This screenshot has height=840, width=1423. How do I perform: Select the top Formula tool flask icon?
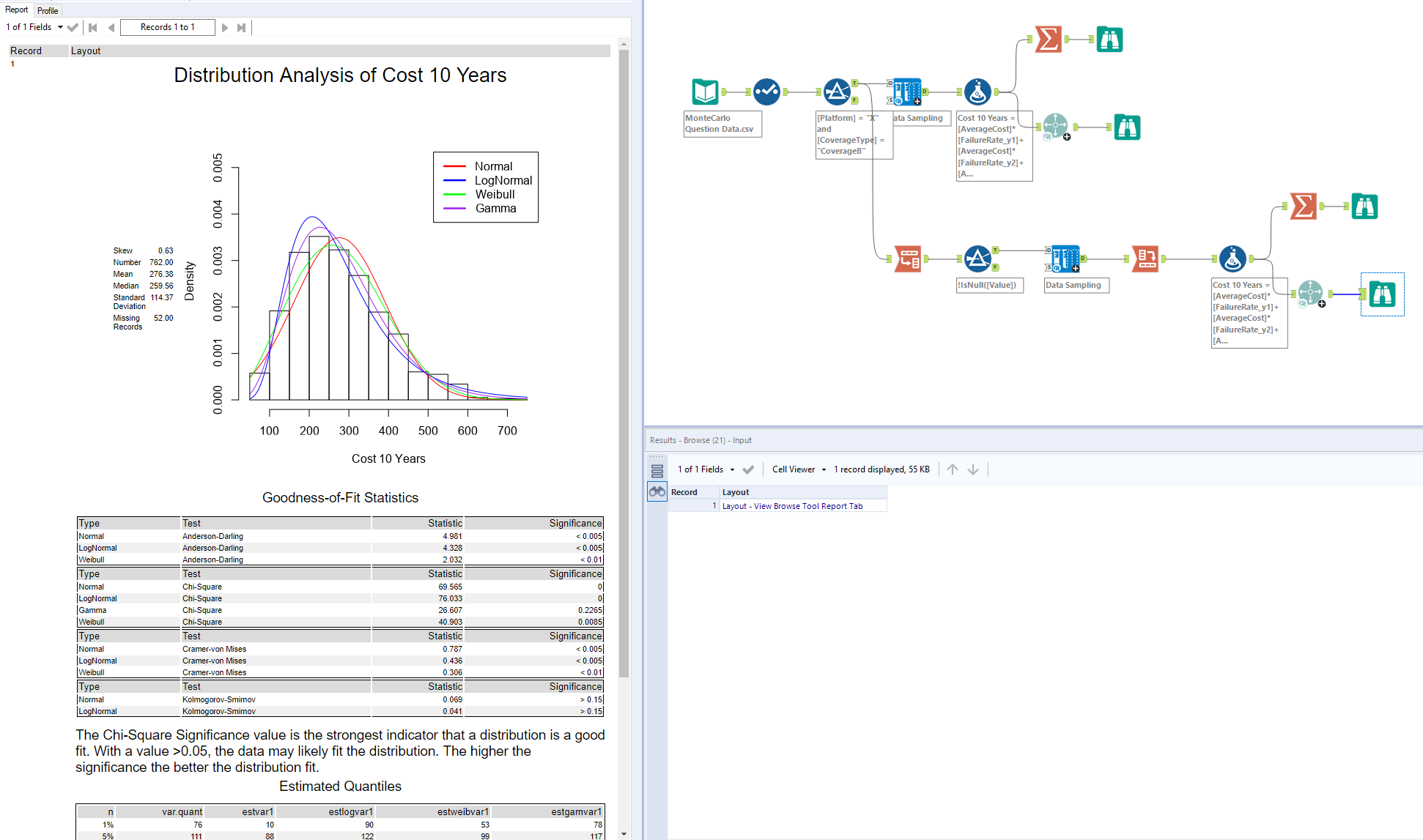click(977, 92)
